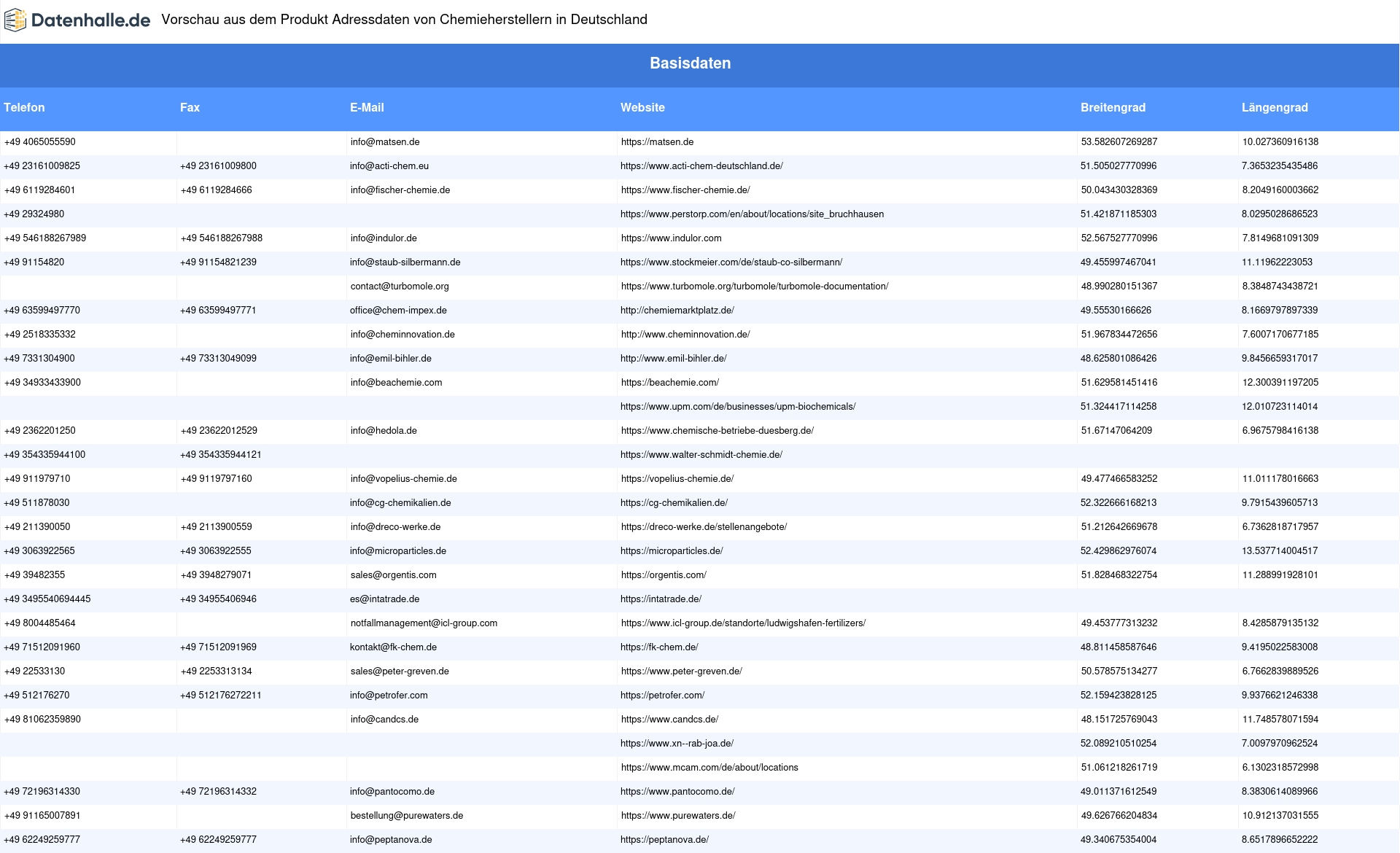Open the fk-chem.de website link
The height and width of the screenshot is (853, 1400).
(659, 647)
